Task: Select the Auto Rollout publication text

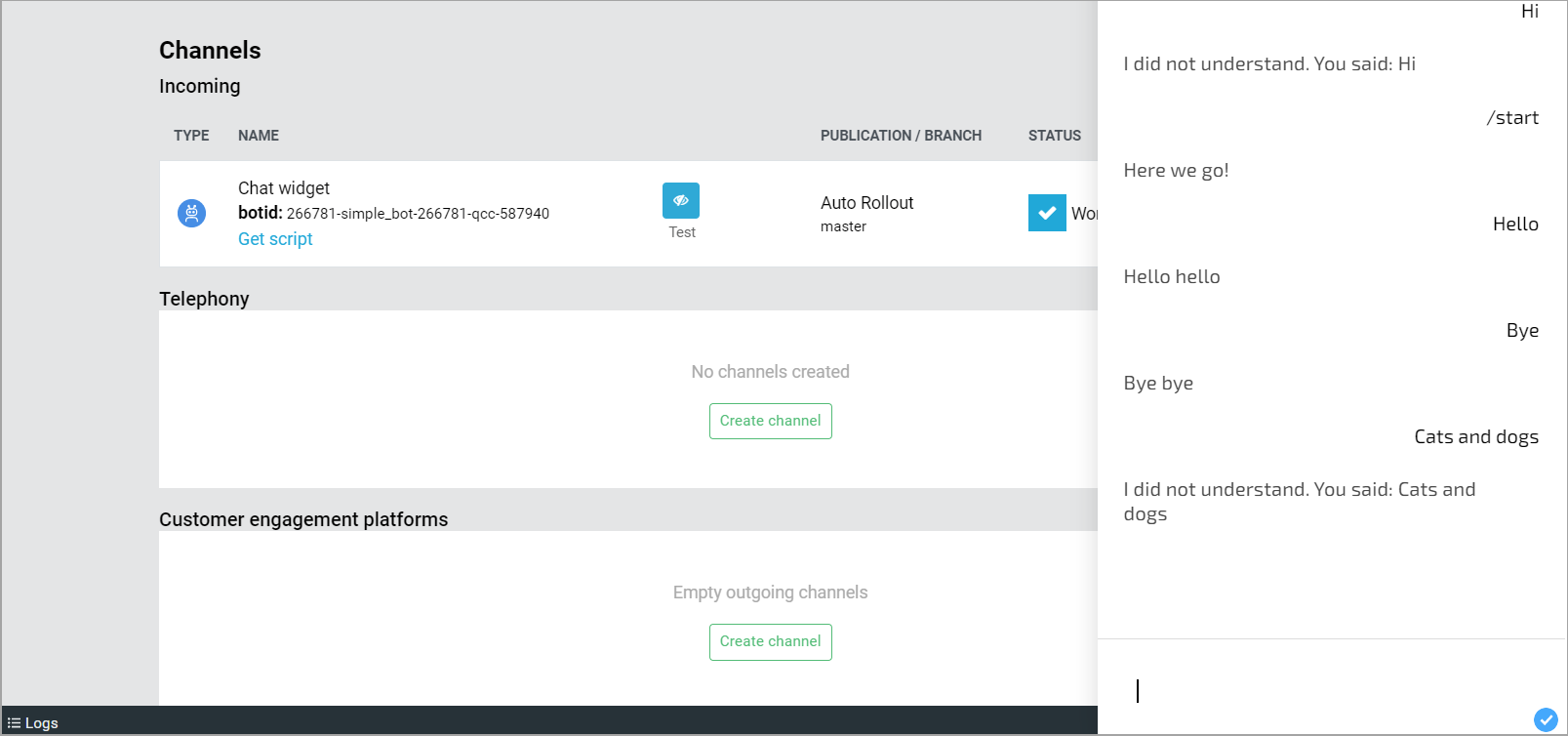Action: [866, 203]
